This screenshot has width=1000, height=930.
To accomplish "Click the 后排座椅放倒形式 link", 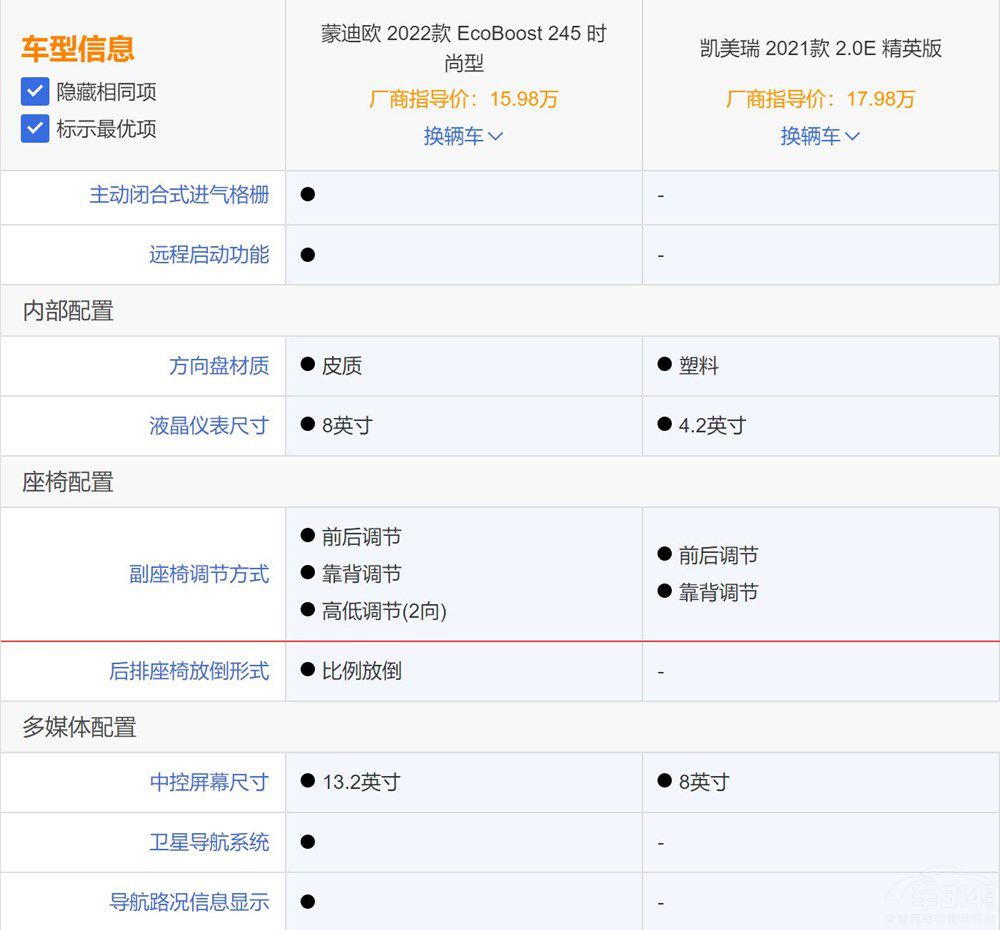I will coord(189,671).
